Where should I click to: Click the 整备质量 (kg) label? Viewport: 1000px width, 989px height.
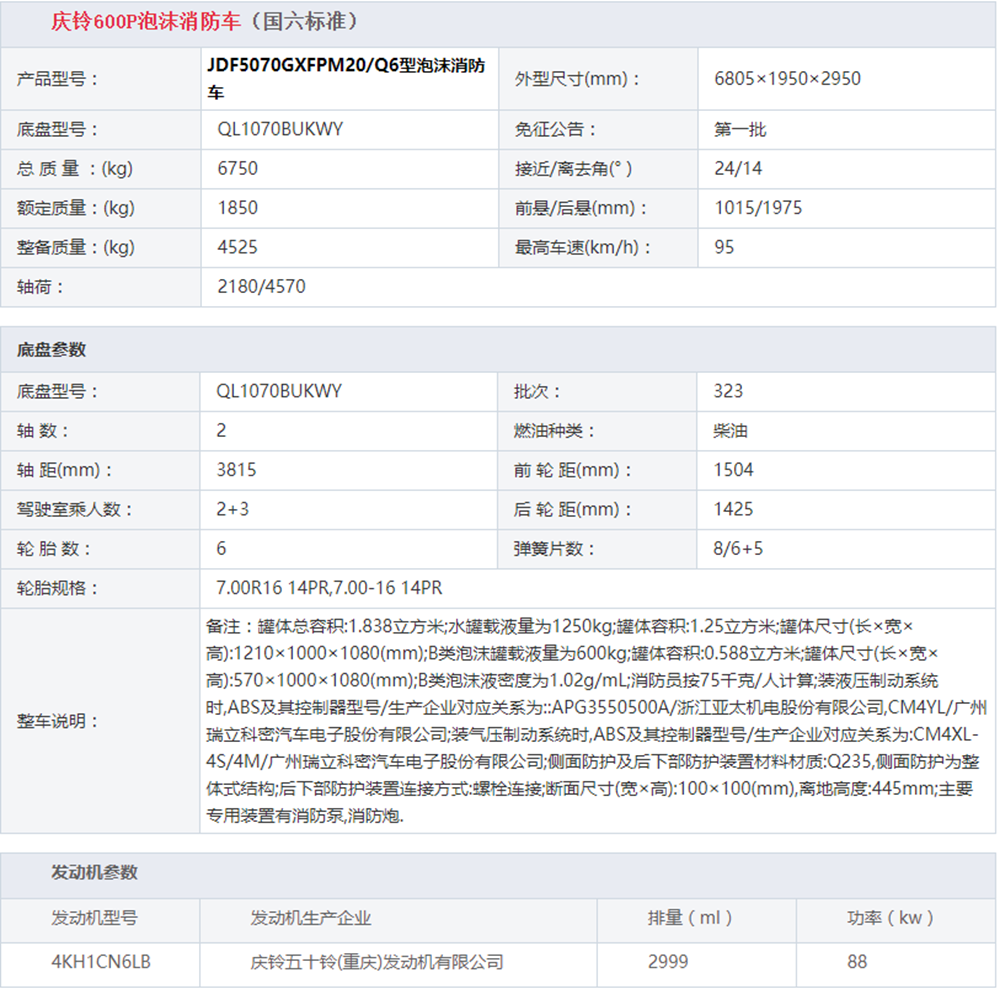coord(76,247)
